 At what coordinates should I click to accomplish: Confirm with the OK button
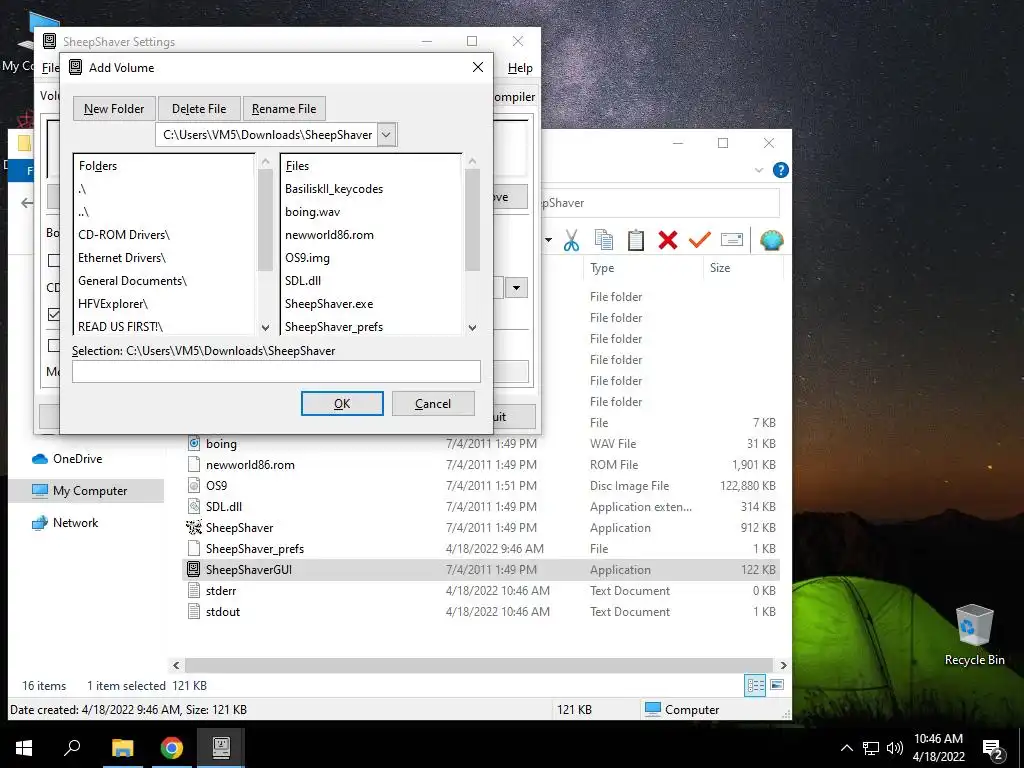[x=342, y=404]
